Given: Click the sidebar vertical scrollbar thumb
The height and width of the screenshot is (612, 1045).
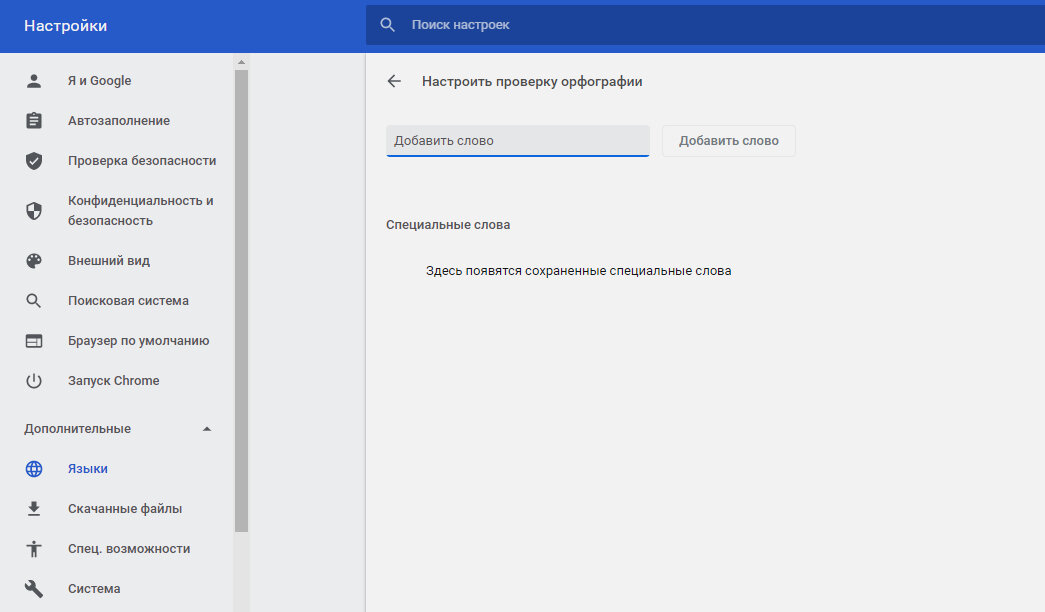Looking at the screenshot, I should 241,301.
